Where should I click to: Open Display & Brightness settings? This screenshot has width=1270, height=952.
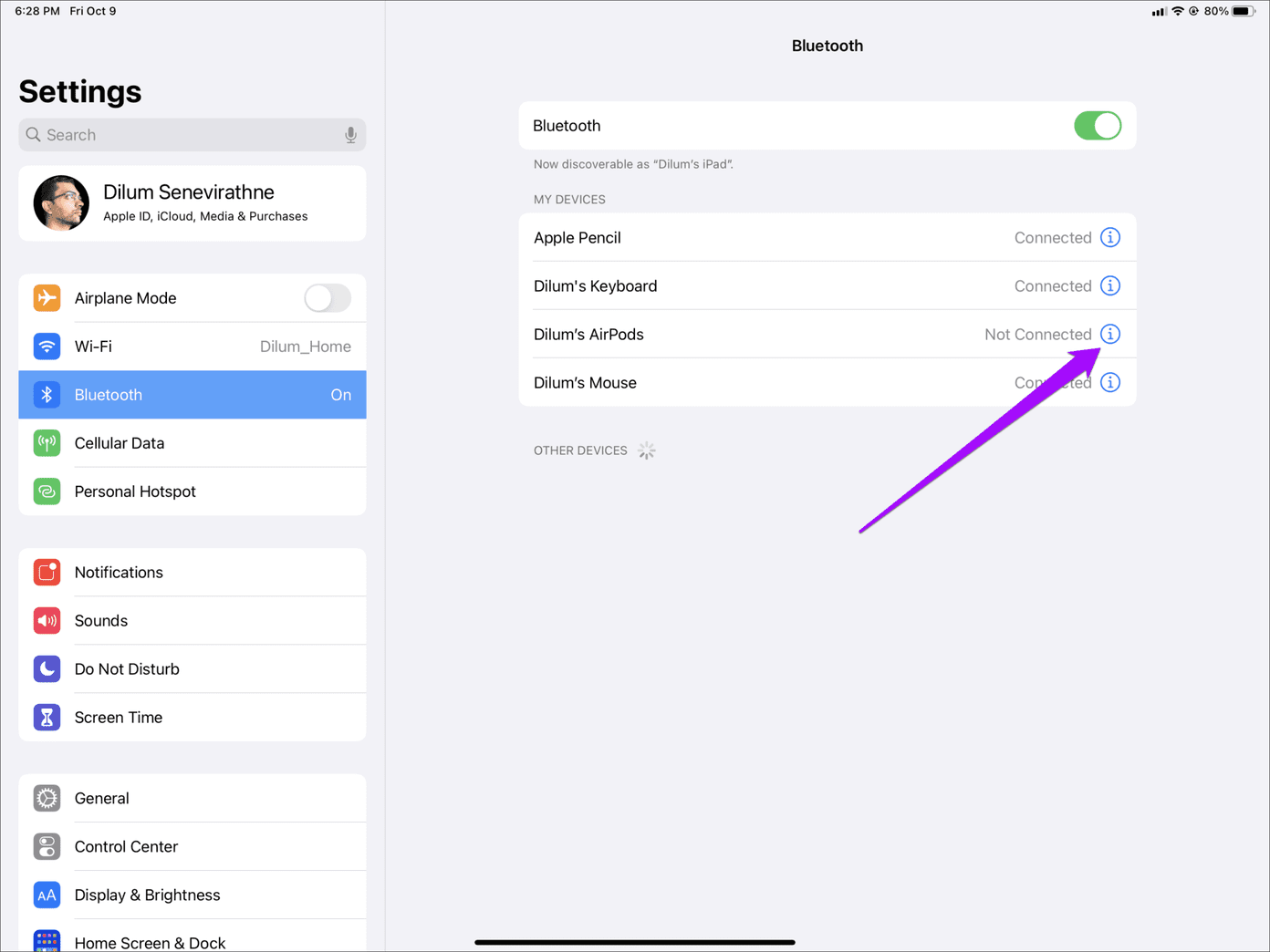point(193,895)
